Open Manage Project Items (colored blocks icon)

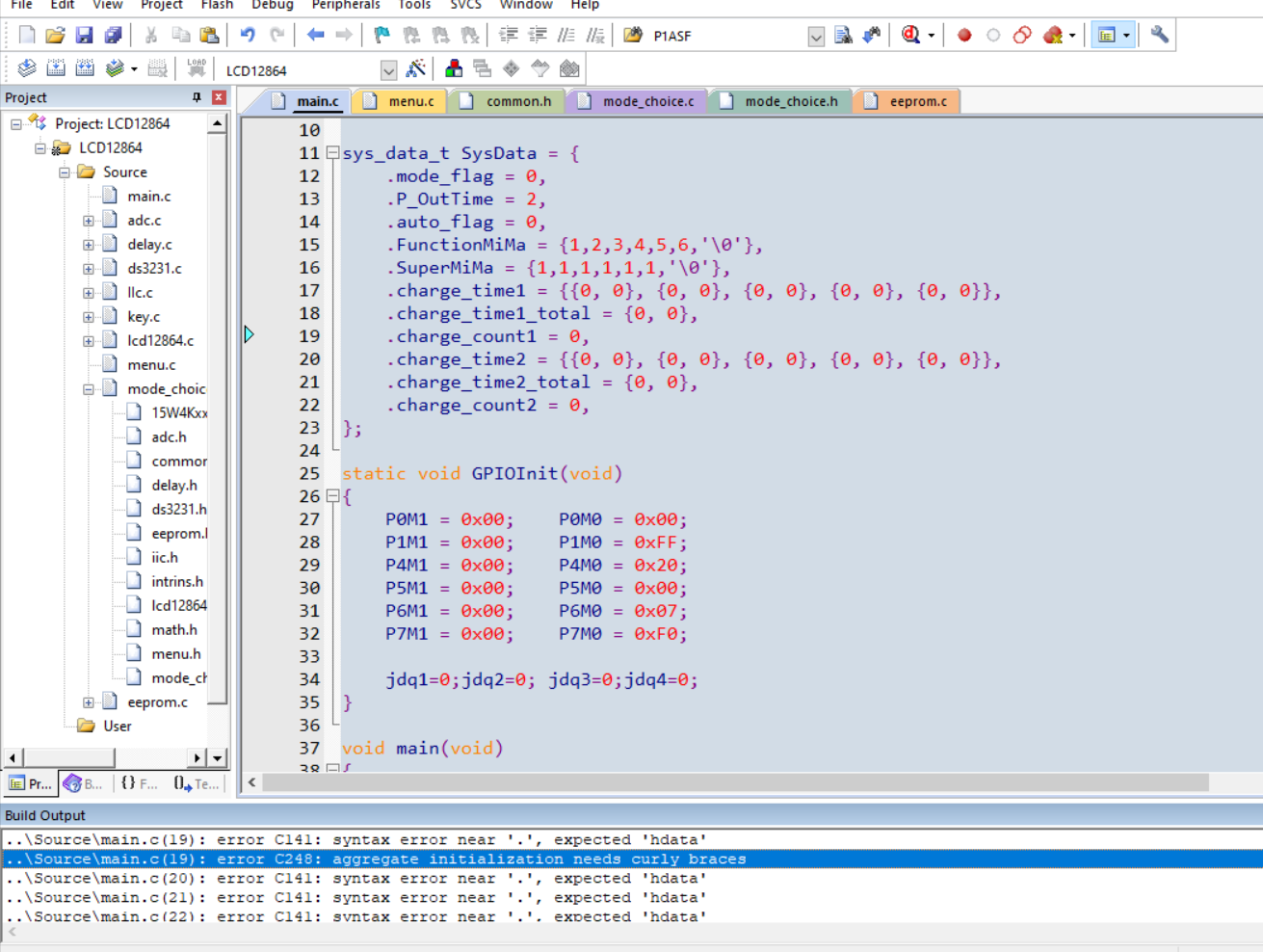pos(454,68)
